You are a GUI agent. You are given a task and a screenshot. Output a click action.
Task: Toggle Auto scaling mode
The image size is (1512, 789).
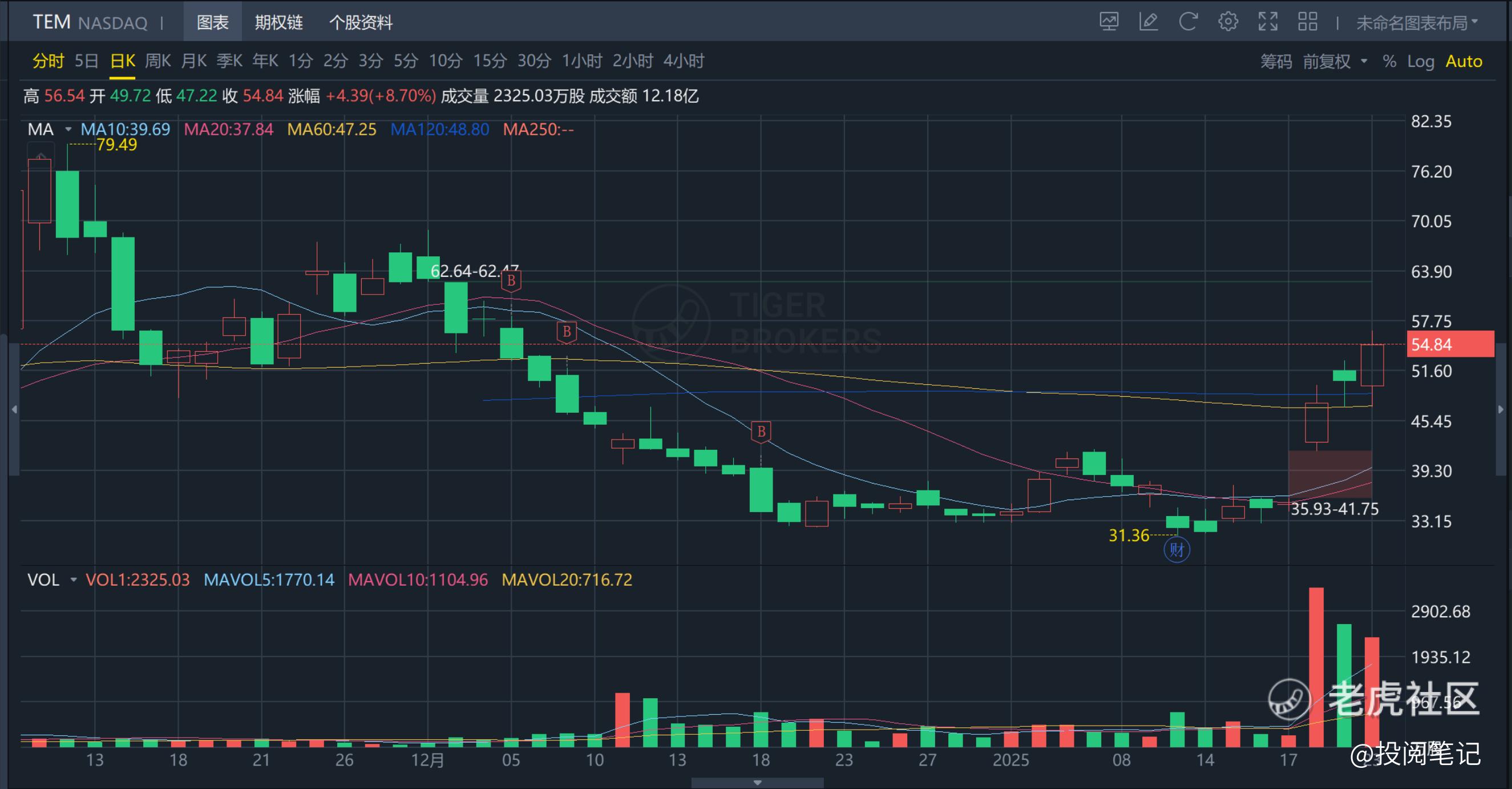(1464, 61)
